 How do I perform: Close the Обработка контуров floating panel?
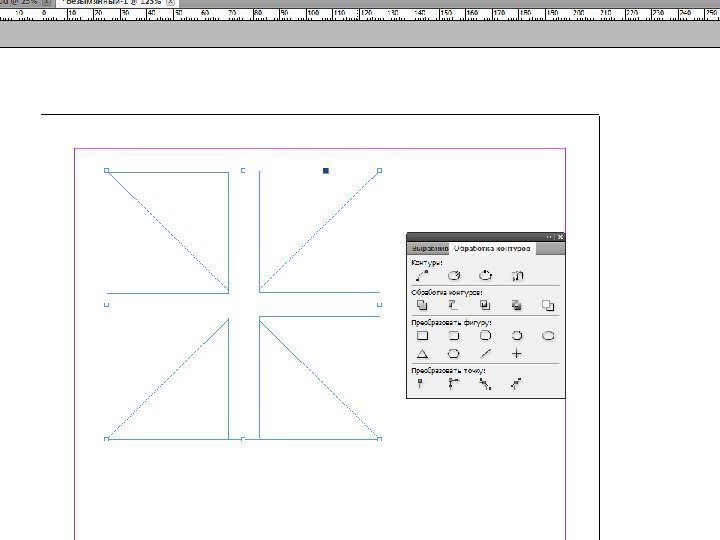560,237
